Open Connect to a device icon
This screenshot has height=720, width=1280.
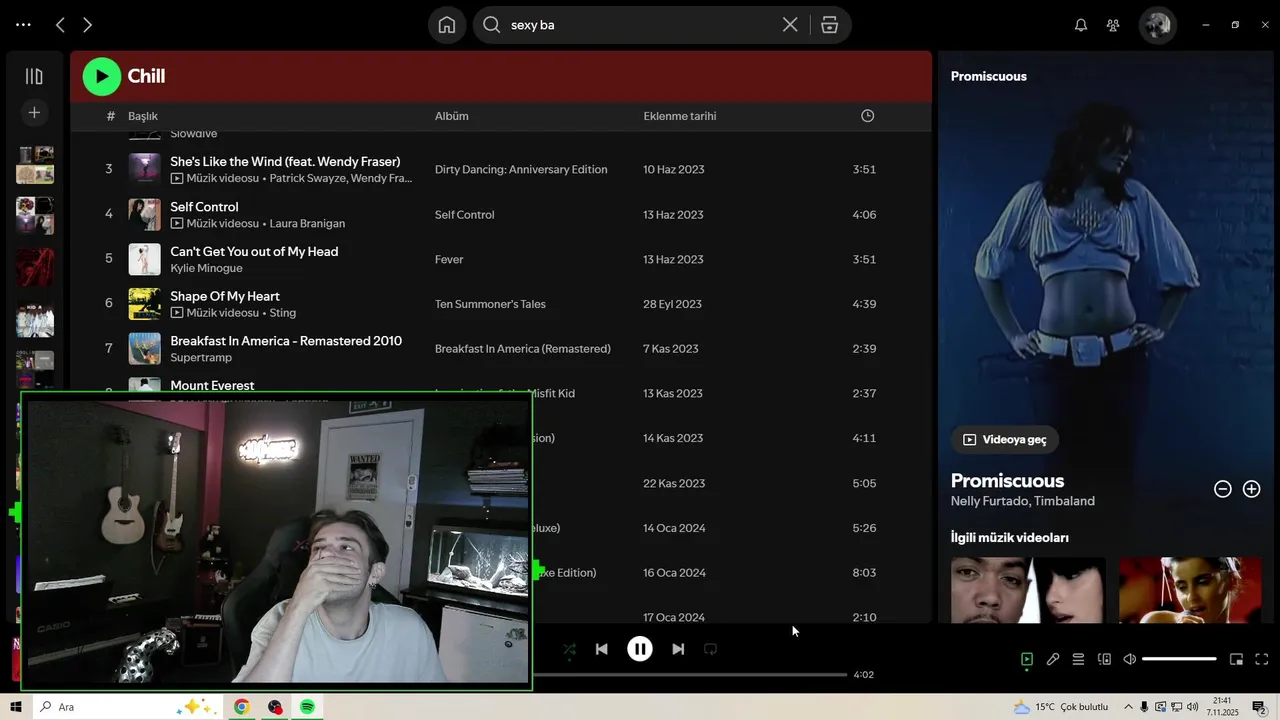(x=1104, y=659)
